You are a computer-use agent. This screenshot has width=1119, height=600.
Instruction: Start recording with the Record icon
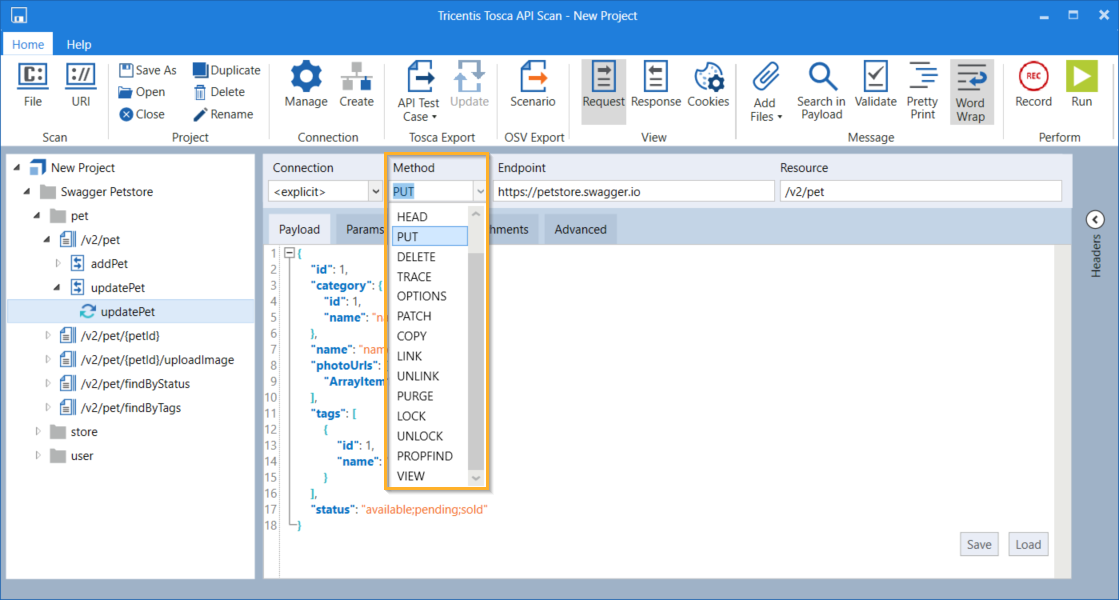(1033, 85)
